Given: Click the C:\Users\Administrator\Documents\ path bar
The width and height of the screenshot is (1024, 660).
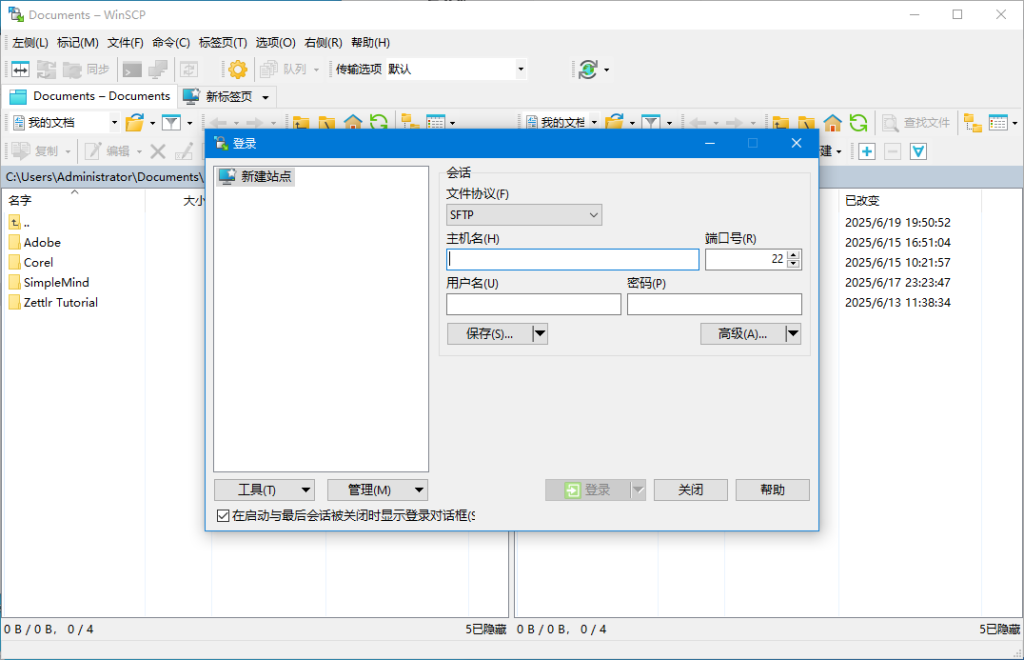Looking at the screenshot, I should click(x=103, y=177).
